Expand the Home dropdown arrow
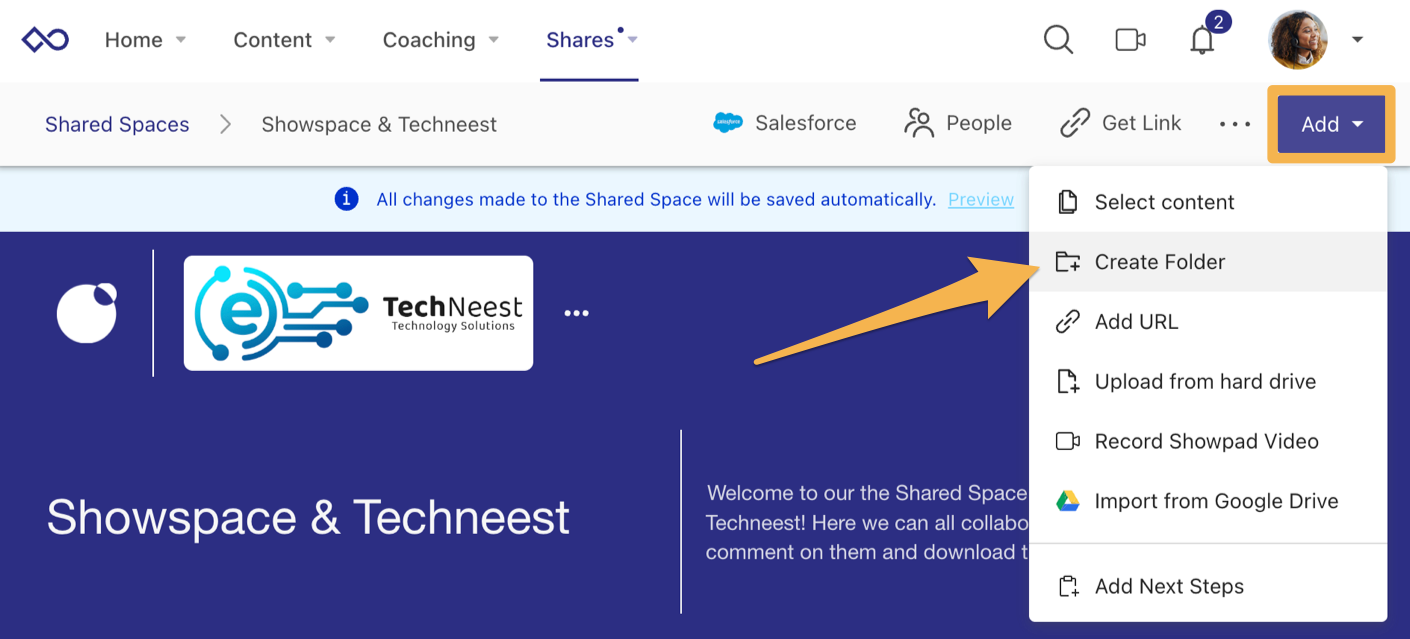This screenshot has width=1410, height=639. point(181,40)
